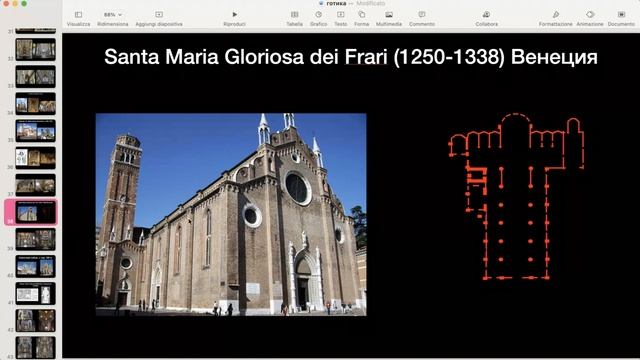The image size is (640, 360).
Task: Start slideshow with the Riproduci button
Action: tap(235, 15)
